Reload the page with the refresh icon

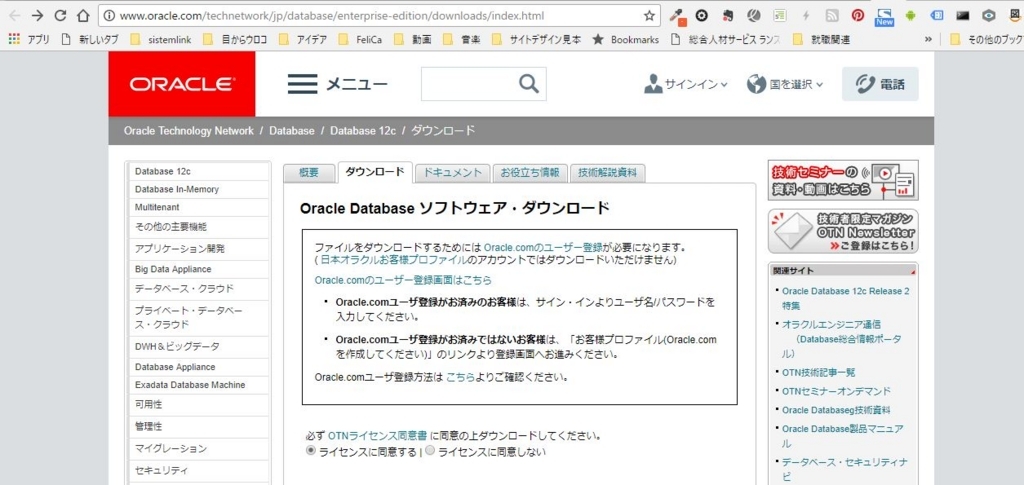click(60, 16)
